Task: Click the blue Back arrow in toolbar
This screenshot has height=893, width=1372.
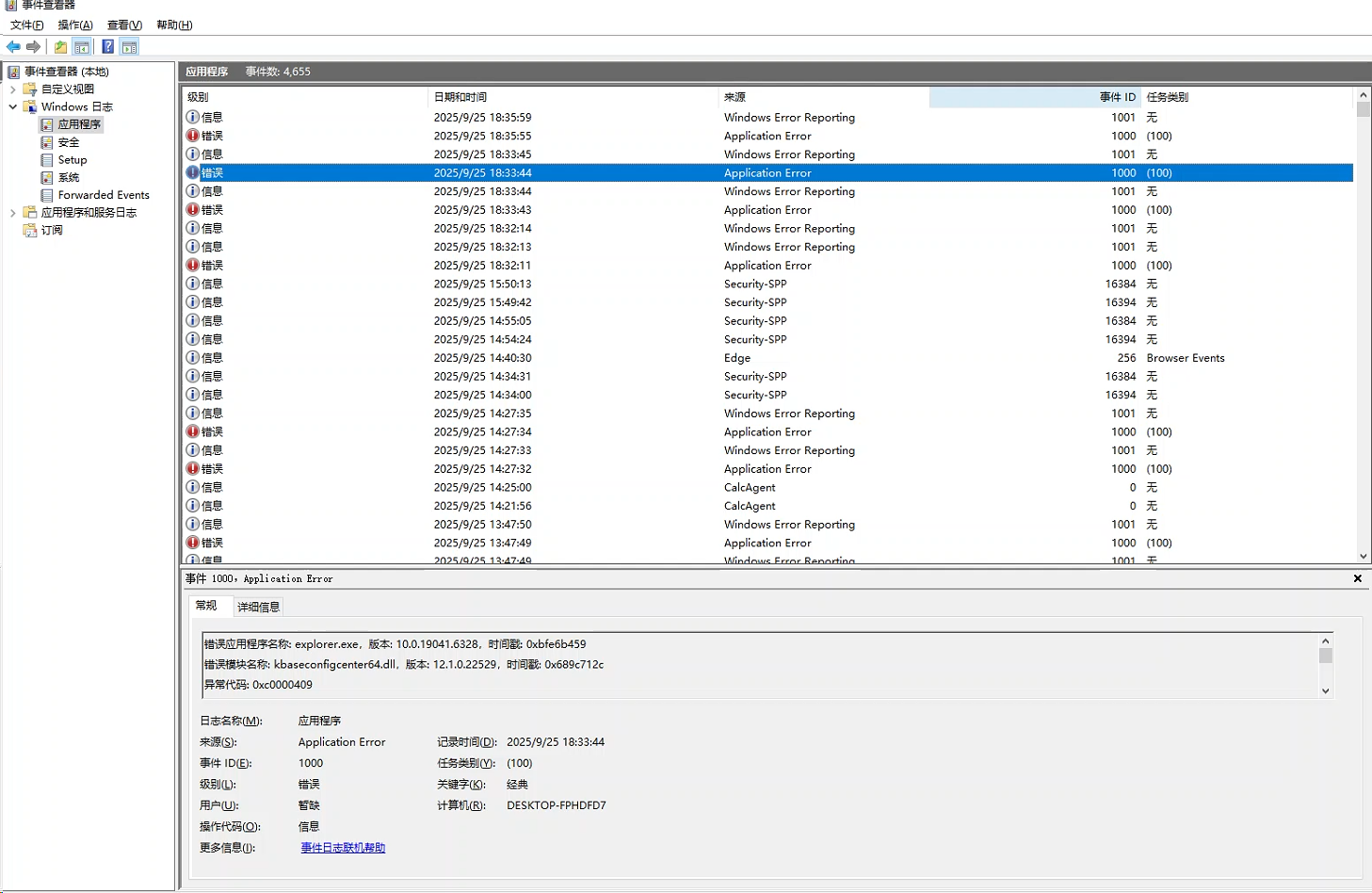Action: point(13,47)
